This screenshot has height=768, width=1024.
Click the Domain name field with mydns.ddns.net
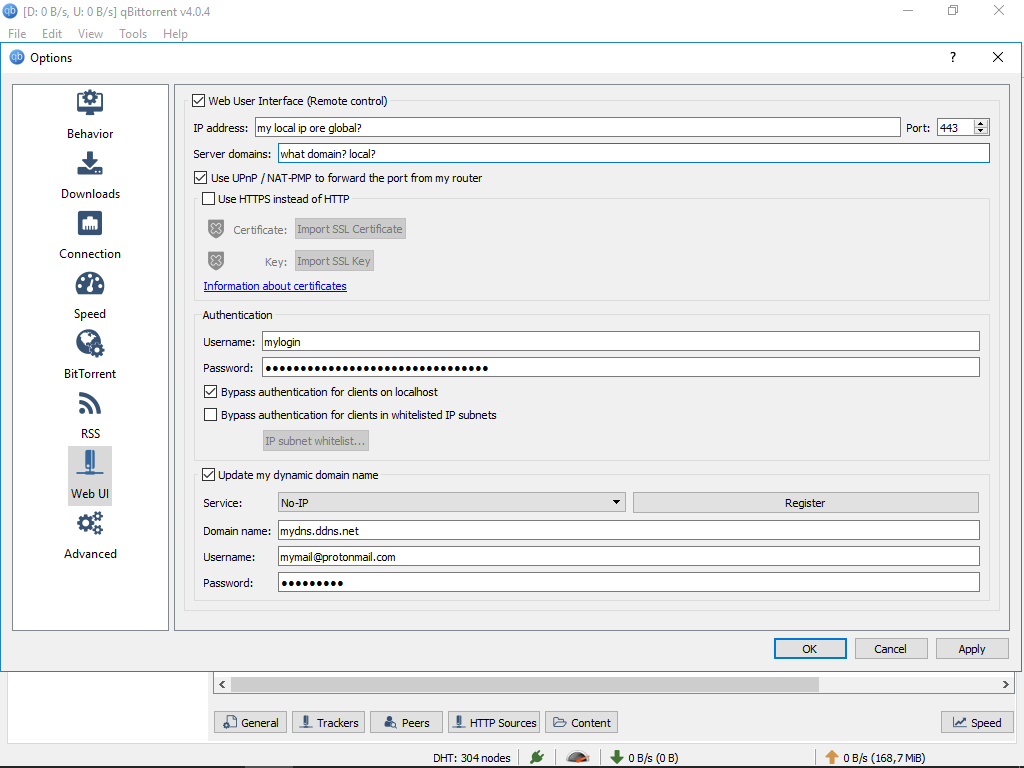629,530
